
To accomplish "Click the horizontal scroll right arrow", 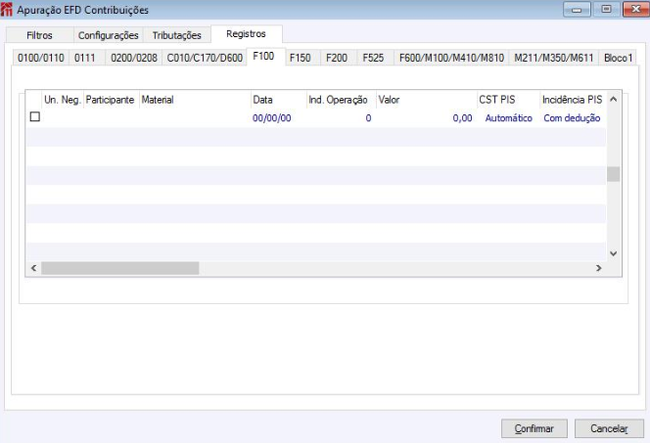I will [x=599, y=268].
